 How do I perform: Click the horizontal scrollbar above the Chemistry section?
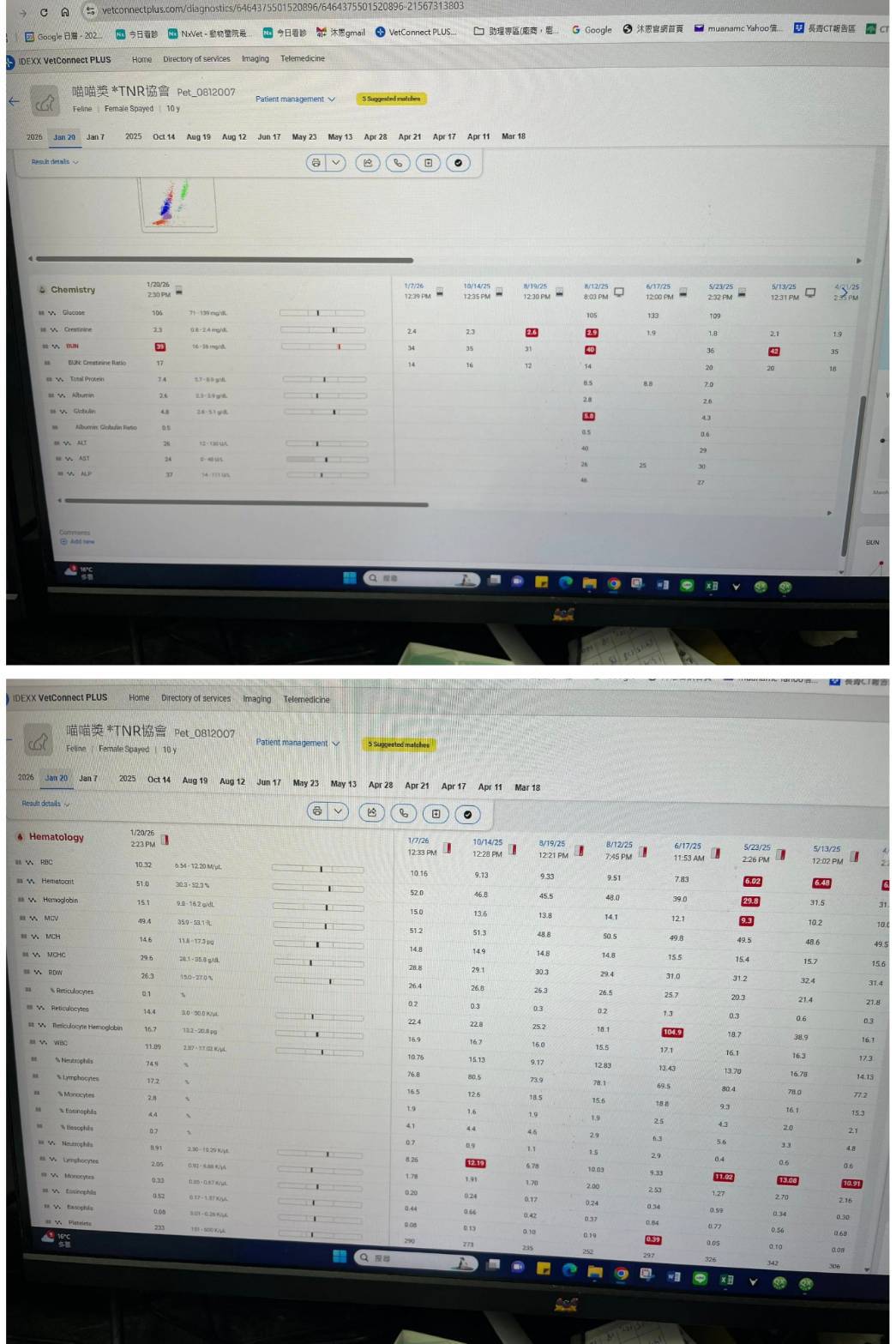coord(225,259)
